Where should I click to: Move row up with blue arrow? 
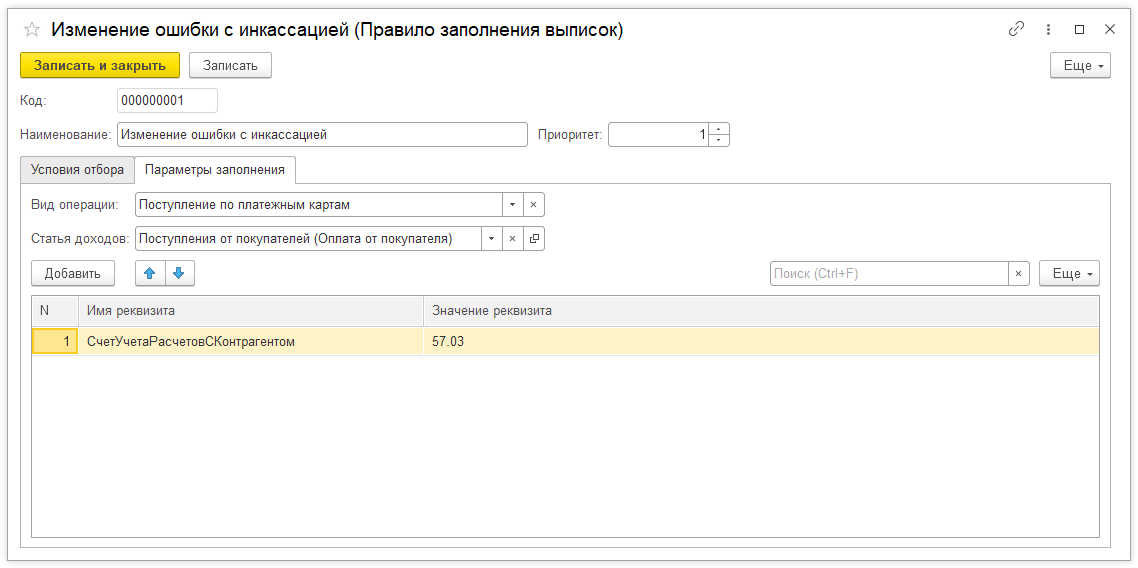click(x=150, y=273)
